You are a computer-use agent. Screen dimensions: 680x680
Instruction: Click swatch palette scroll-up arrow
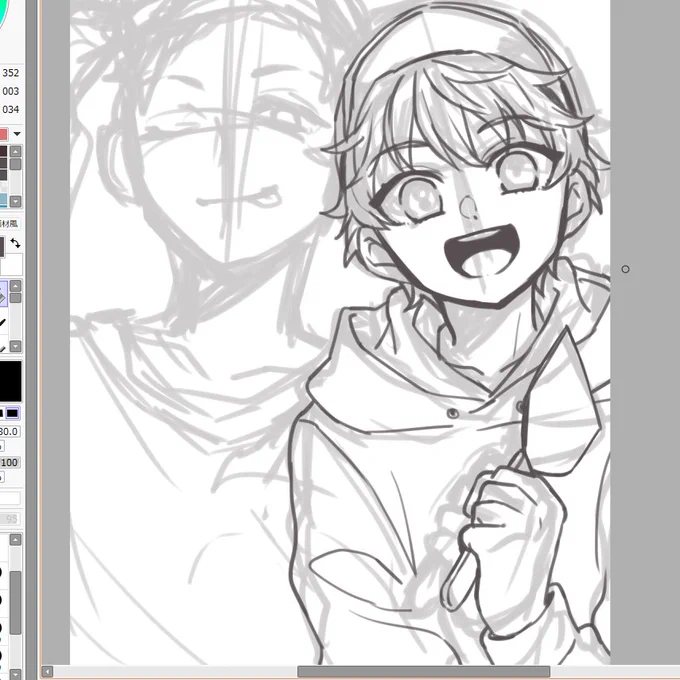(x=16, y=152)
